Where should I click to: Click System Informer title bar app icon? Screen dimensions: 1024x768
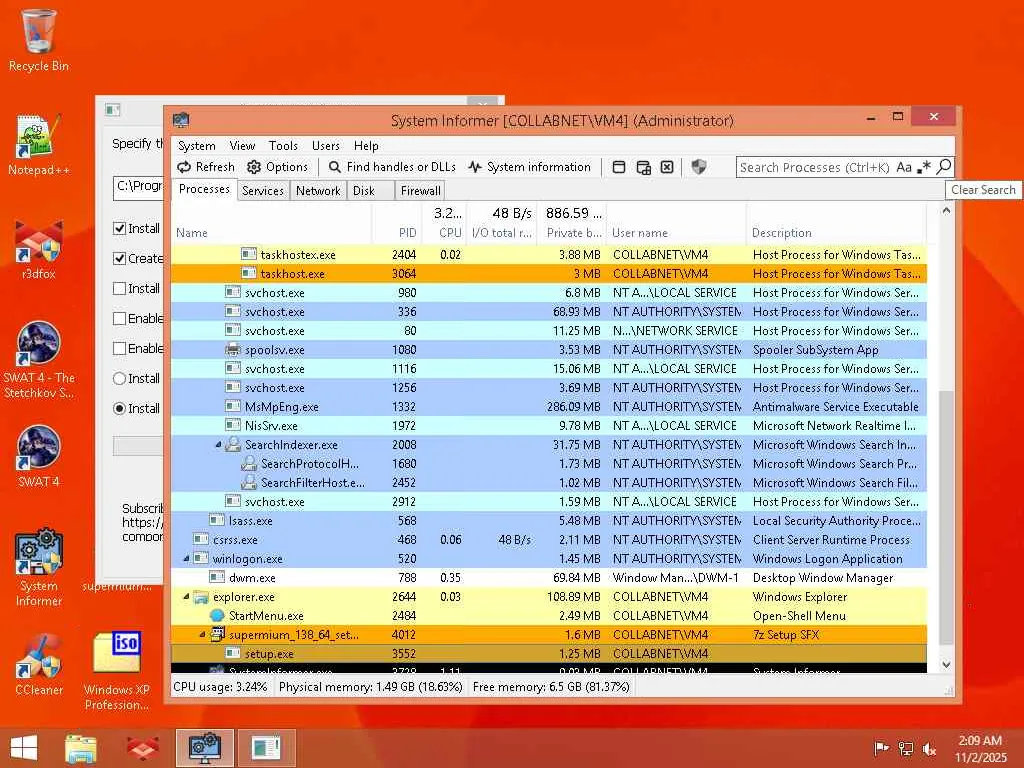pos(181,120)
